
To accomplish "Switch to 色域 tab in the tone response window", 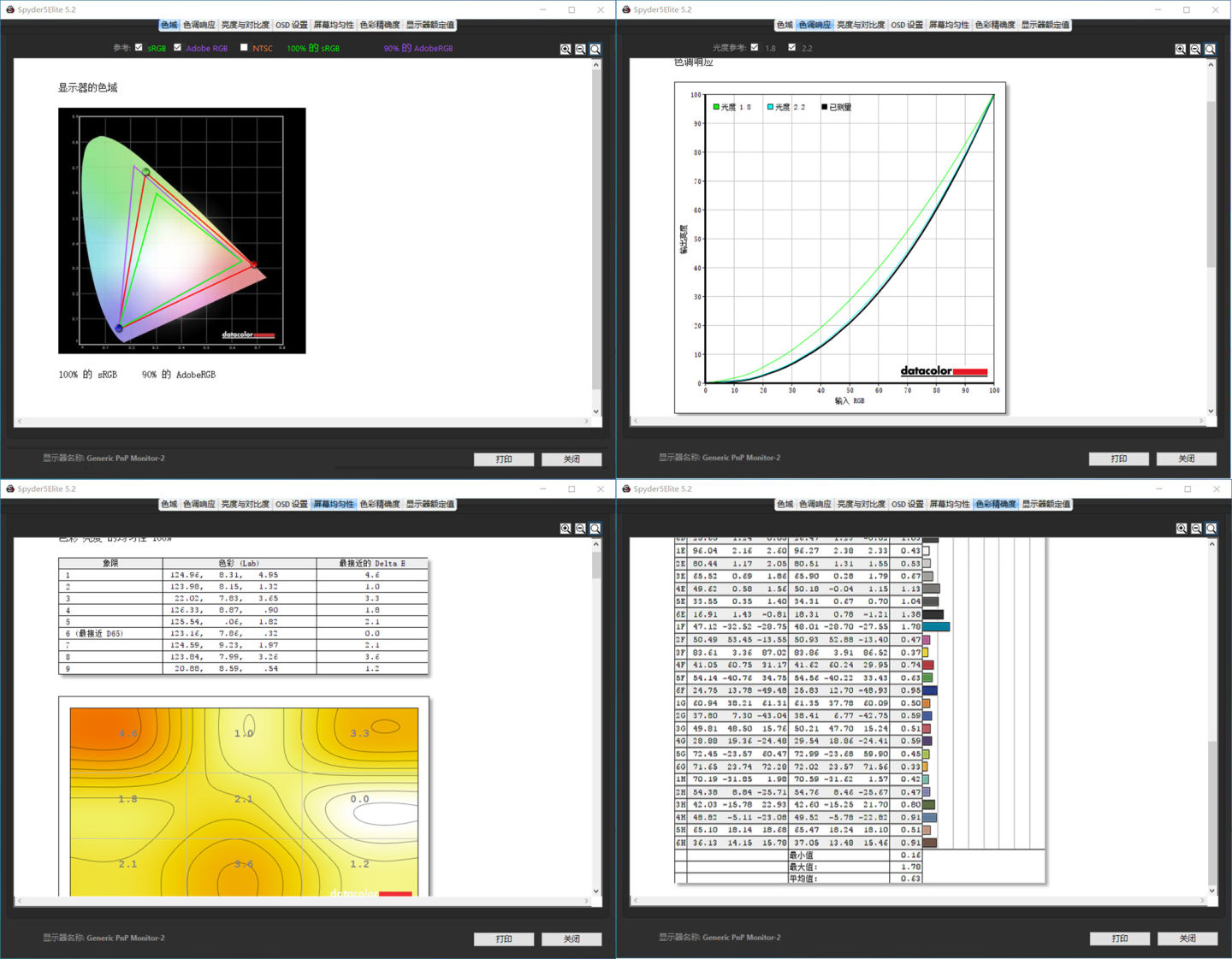I will pos(785,25).
